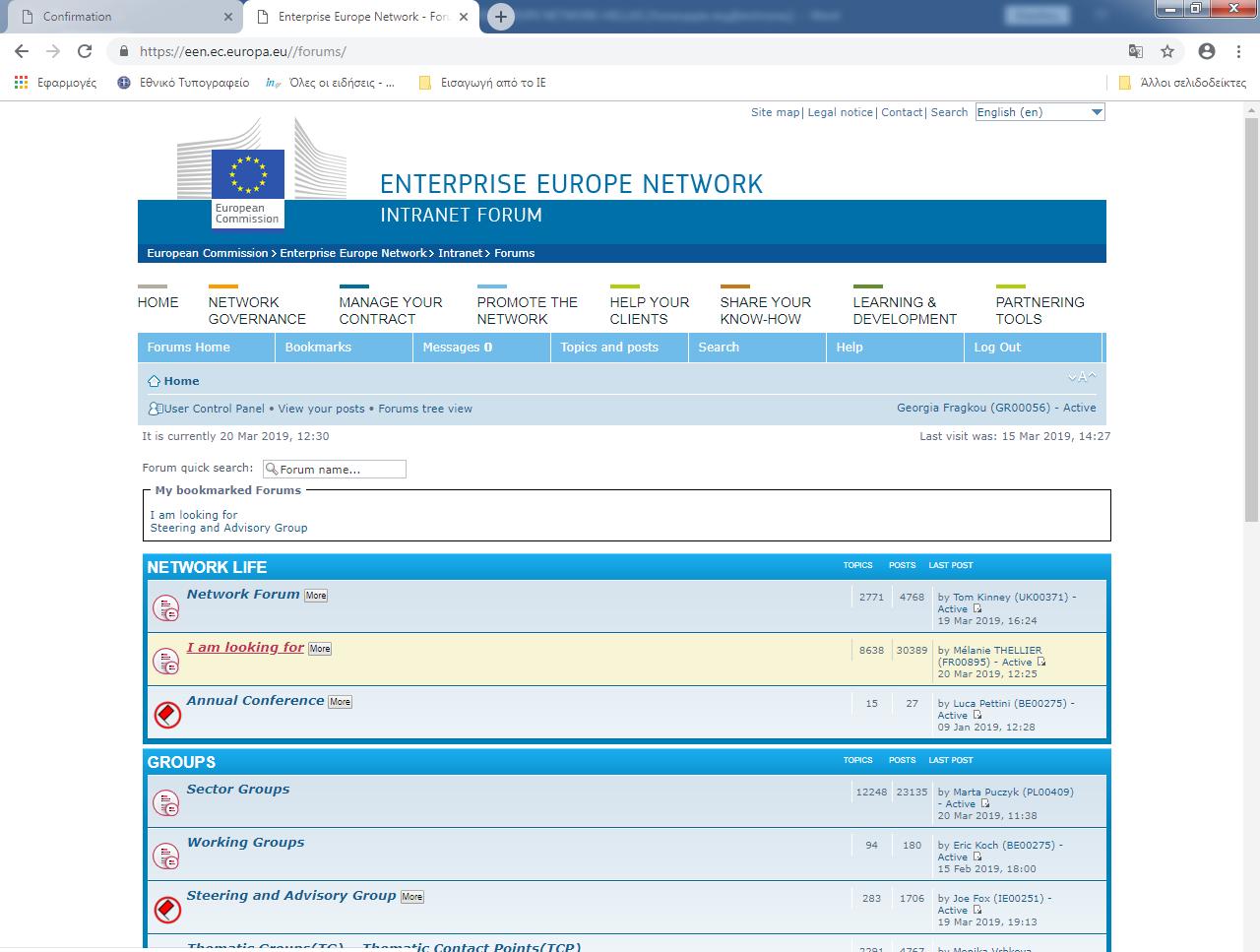Open the LEARNING & DEVELOPMENT menu
1260x952 pixels.
click(905, 310)
